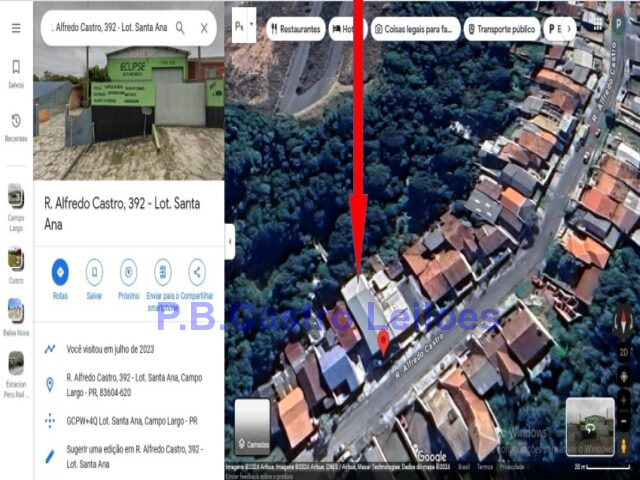Click the search magnifier icon
The image size is (640, 480).
point(180,28)
